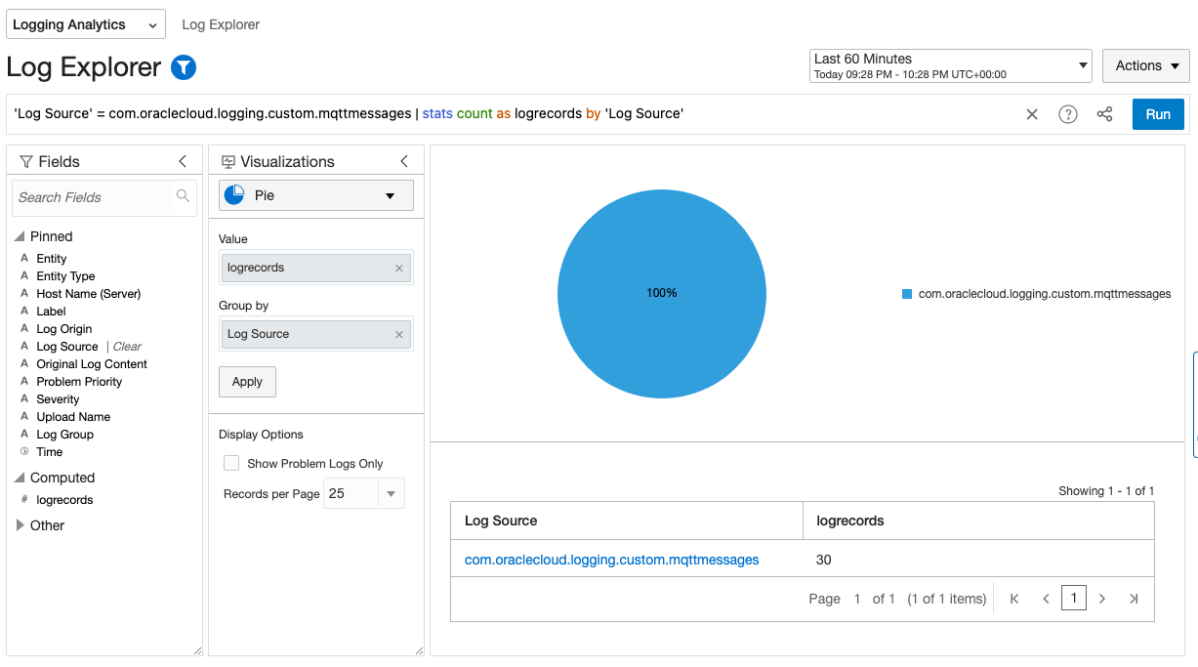Run the displayed query
The image size is (1198, 667).
(1158, 114)
